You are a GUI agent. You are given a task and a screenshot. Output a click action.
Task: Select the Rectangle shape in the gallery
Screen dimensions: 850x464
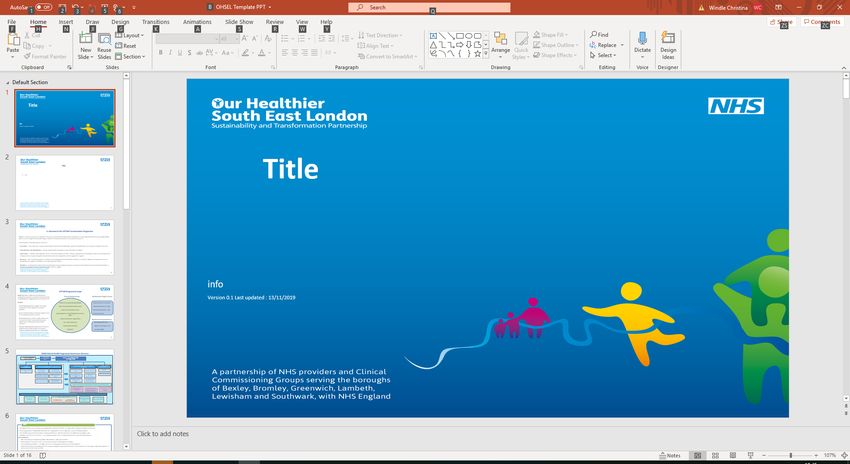tap(460, 36)
